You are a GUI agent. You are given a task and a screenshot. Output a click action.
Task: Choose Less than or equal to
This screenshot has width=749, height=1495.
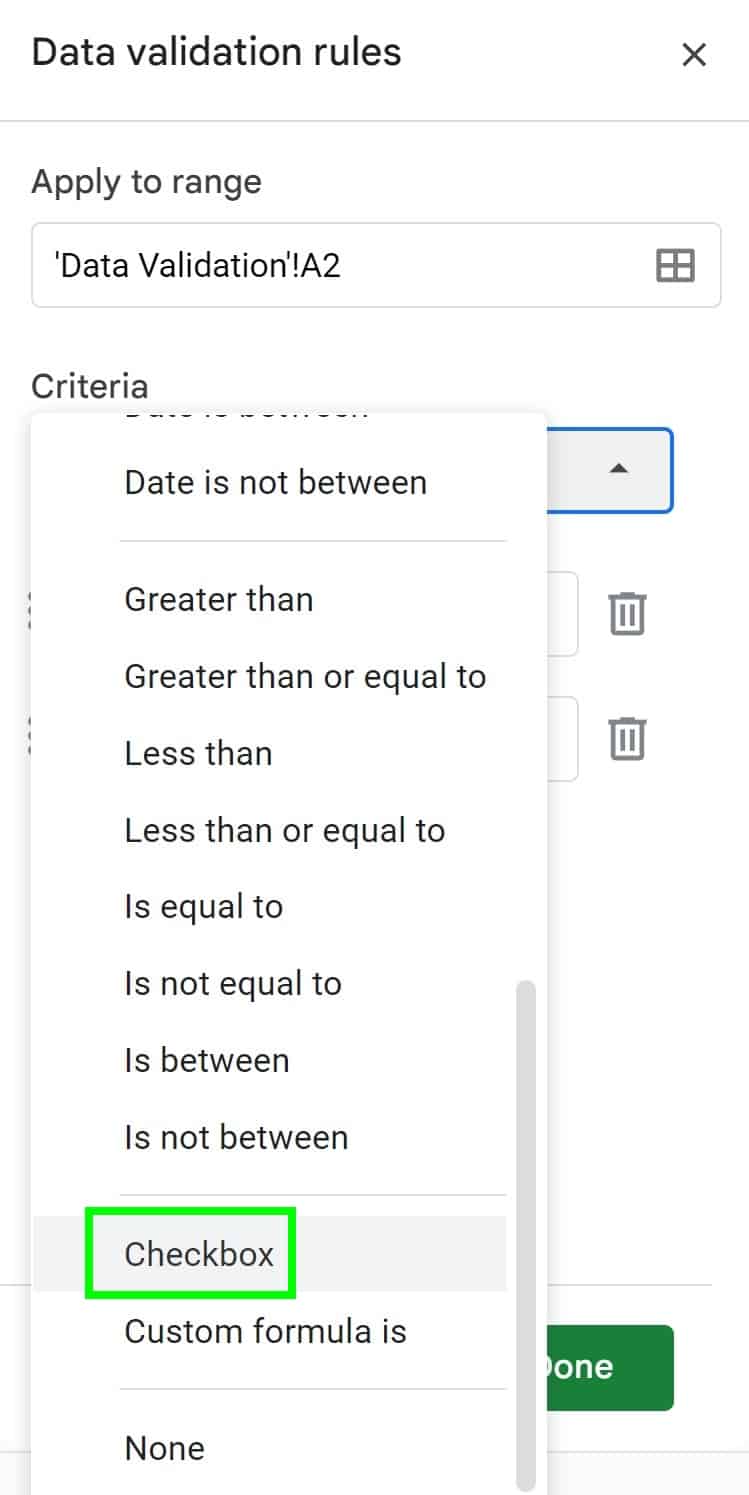[284, 830]
